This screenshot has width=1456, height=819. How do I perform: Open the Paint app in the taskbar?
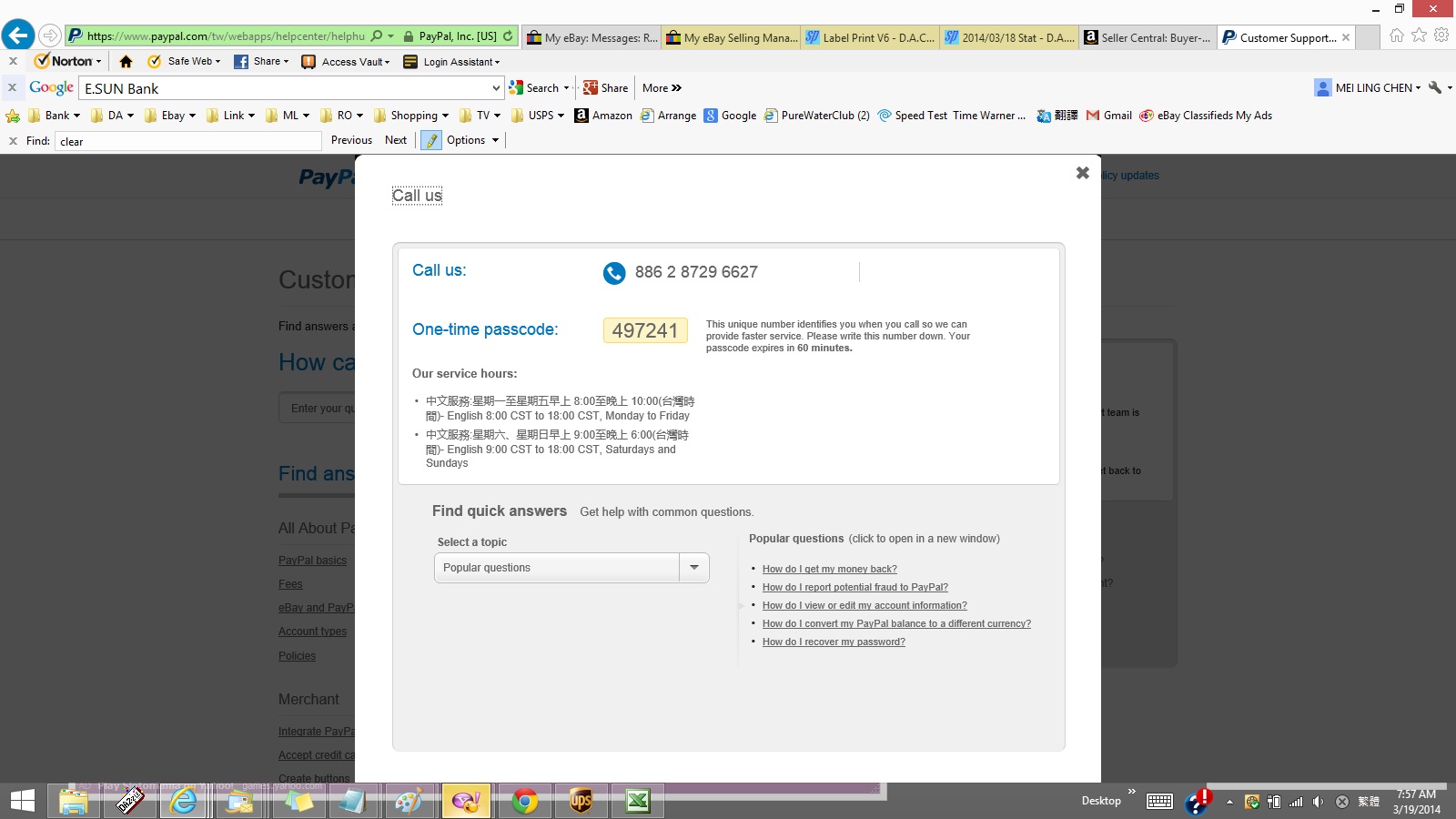(x=408, y=801)
